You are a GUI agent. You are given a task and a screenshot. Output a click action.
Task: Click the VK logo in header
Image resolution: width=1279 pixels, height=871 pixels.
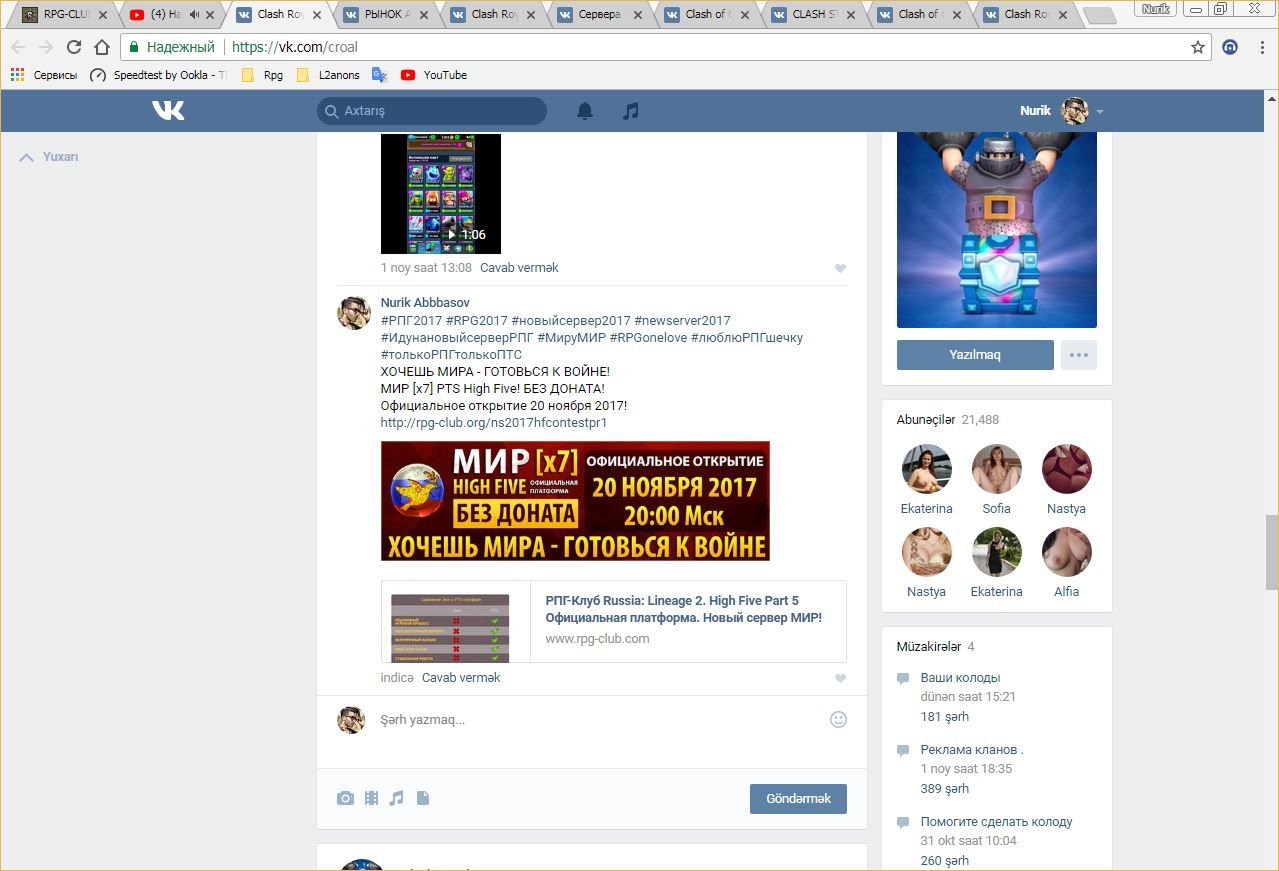[x=168, y=110]
